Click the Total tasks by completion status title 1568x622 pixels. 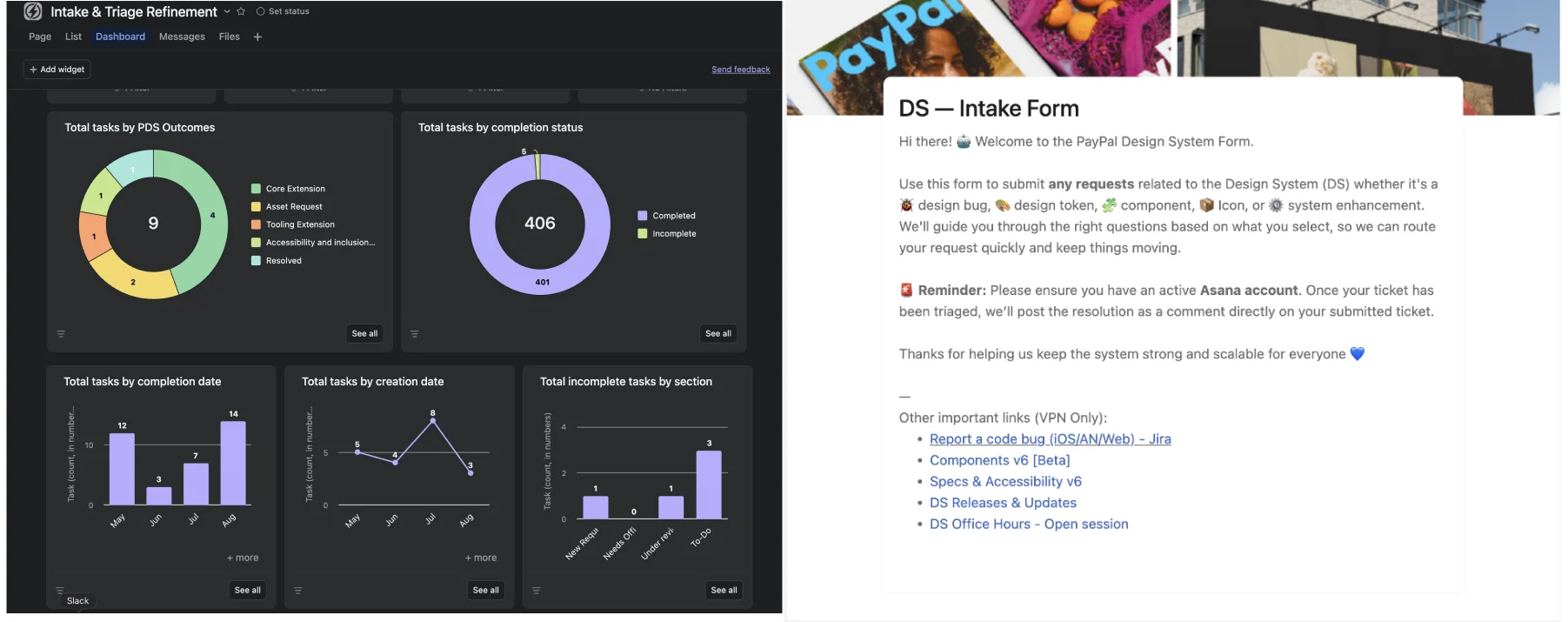(x=501, y=128)
